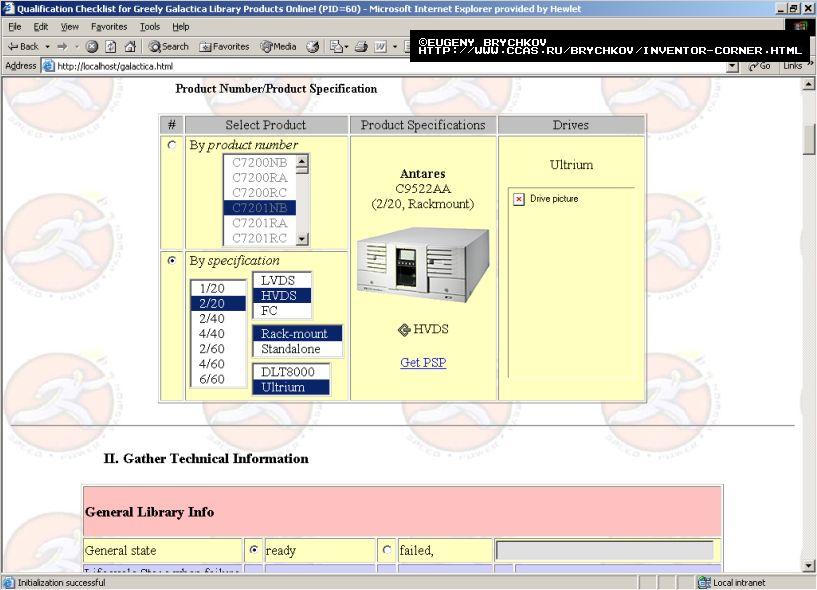817x590 pixels.
Task: Select 2/20 in the size list
Action: 218,303
